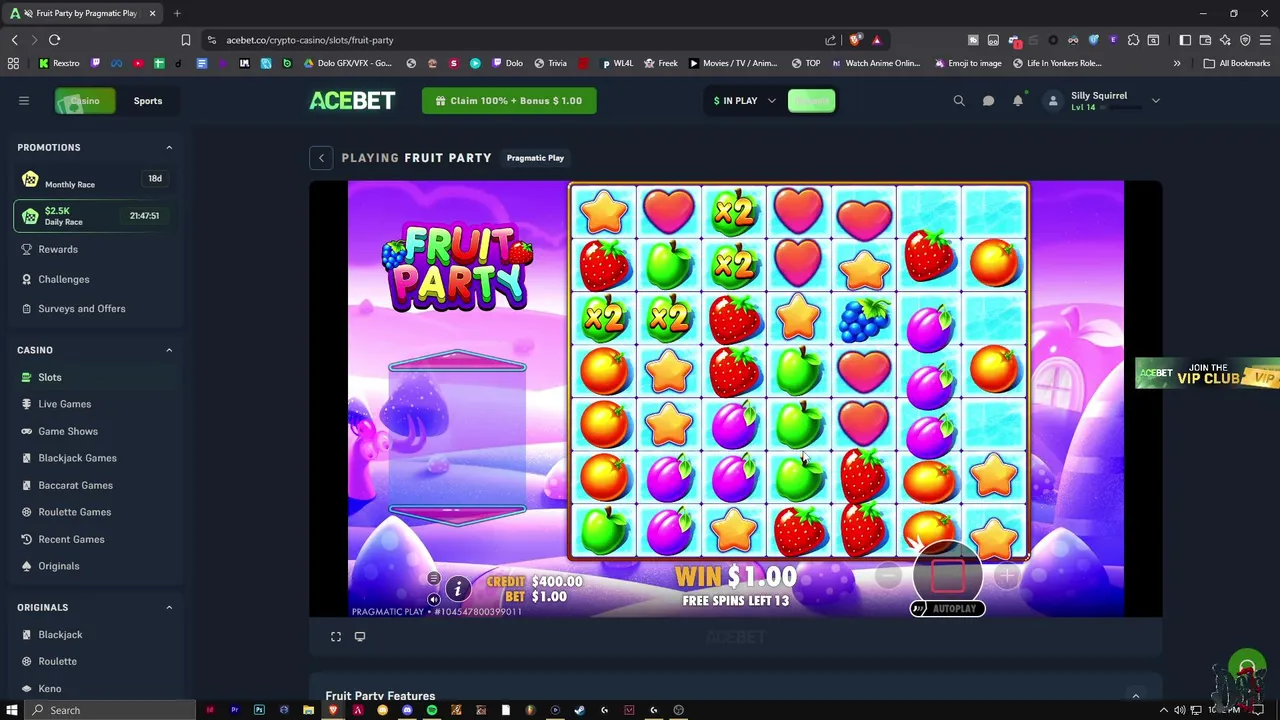Click the game info 'i' icon
This screenshot has width=1280, height=720.
(x=458, y=589)
